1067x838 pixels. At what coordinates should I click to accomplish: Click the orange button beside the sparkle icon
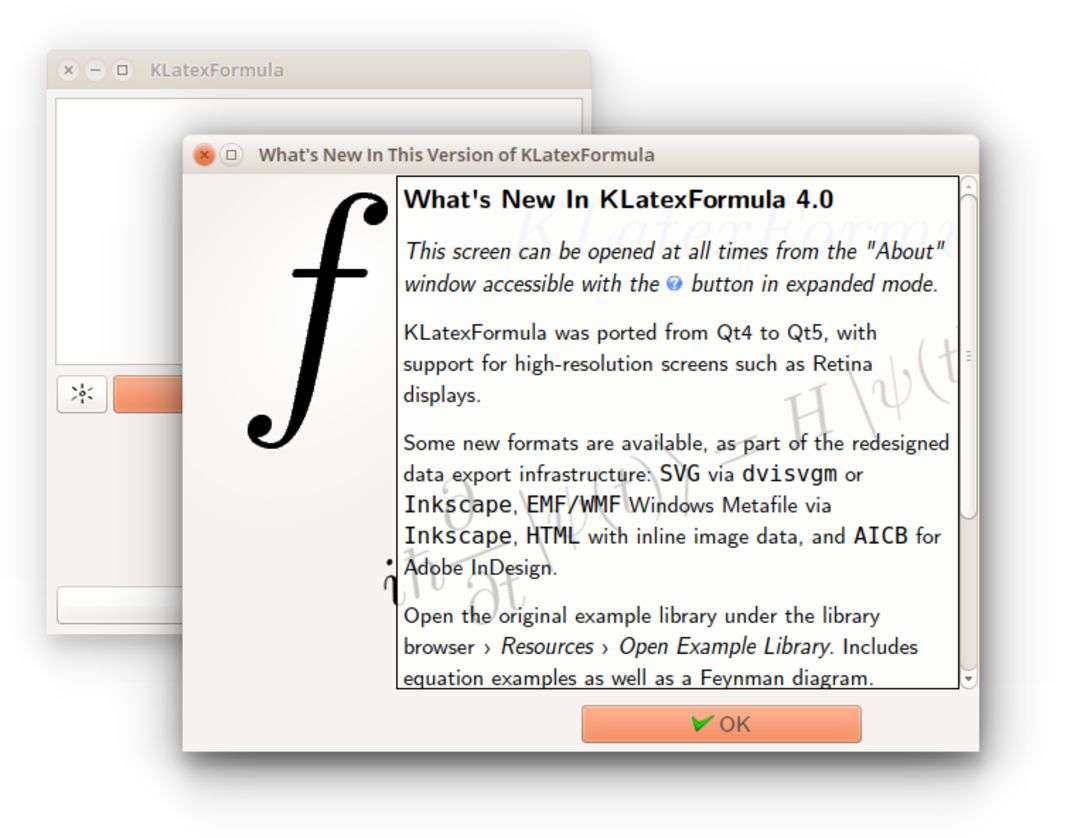point(147,395)
